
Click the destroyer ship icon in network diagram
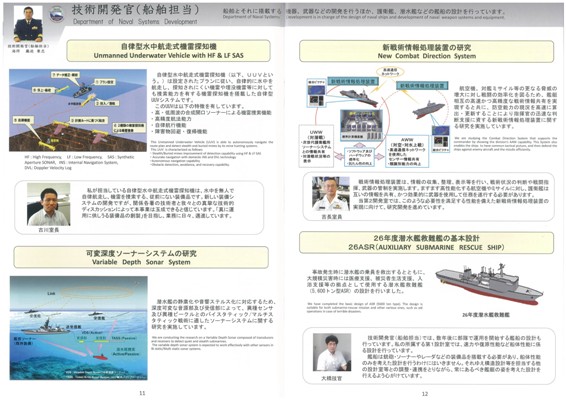[x=358, y=98]
